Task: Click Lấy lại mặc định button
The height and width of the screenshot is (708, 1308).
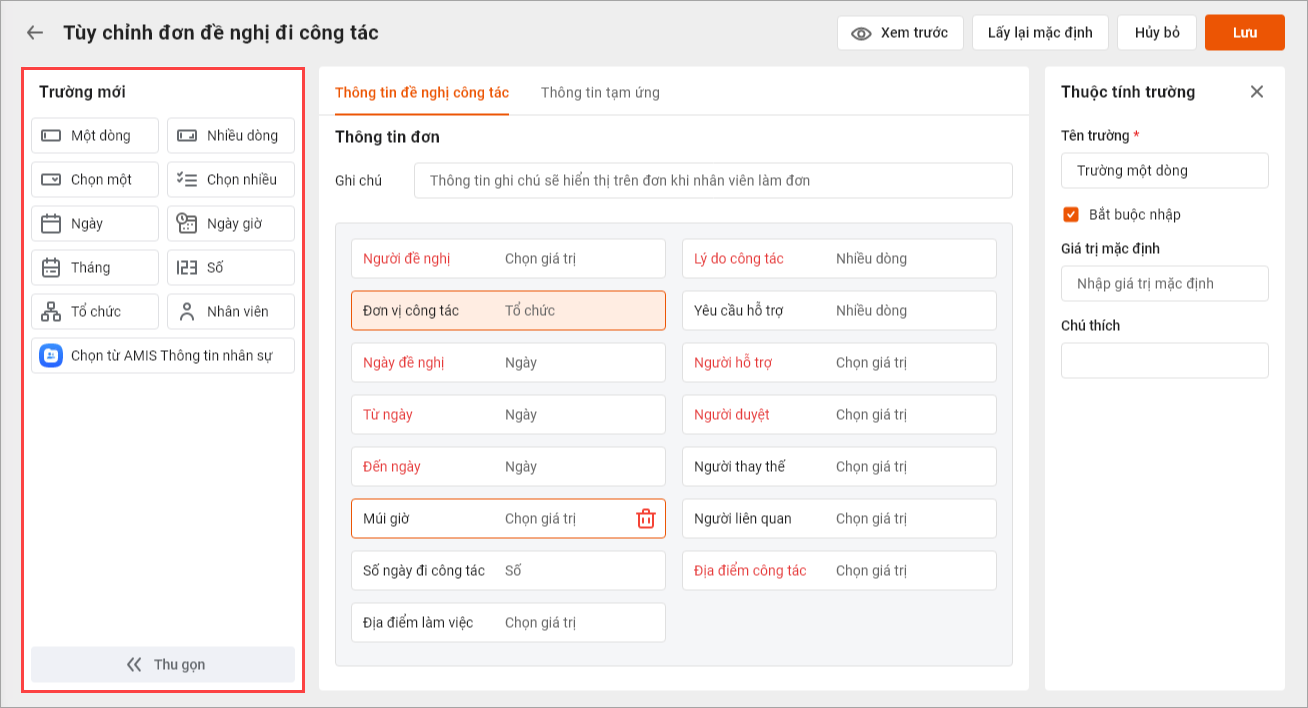Action: coord(1040,33)
